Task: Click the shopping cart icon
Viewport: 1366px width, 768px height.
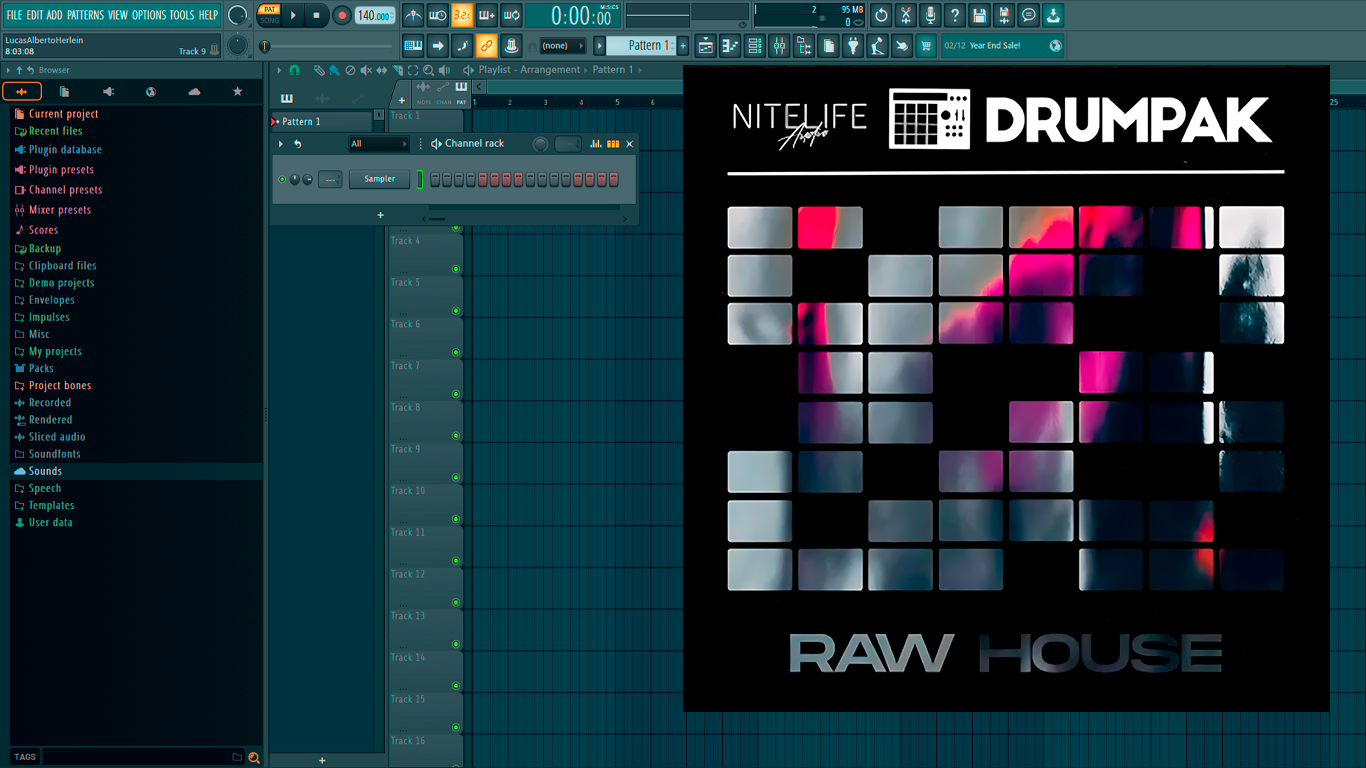Action: click(926, 45)
